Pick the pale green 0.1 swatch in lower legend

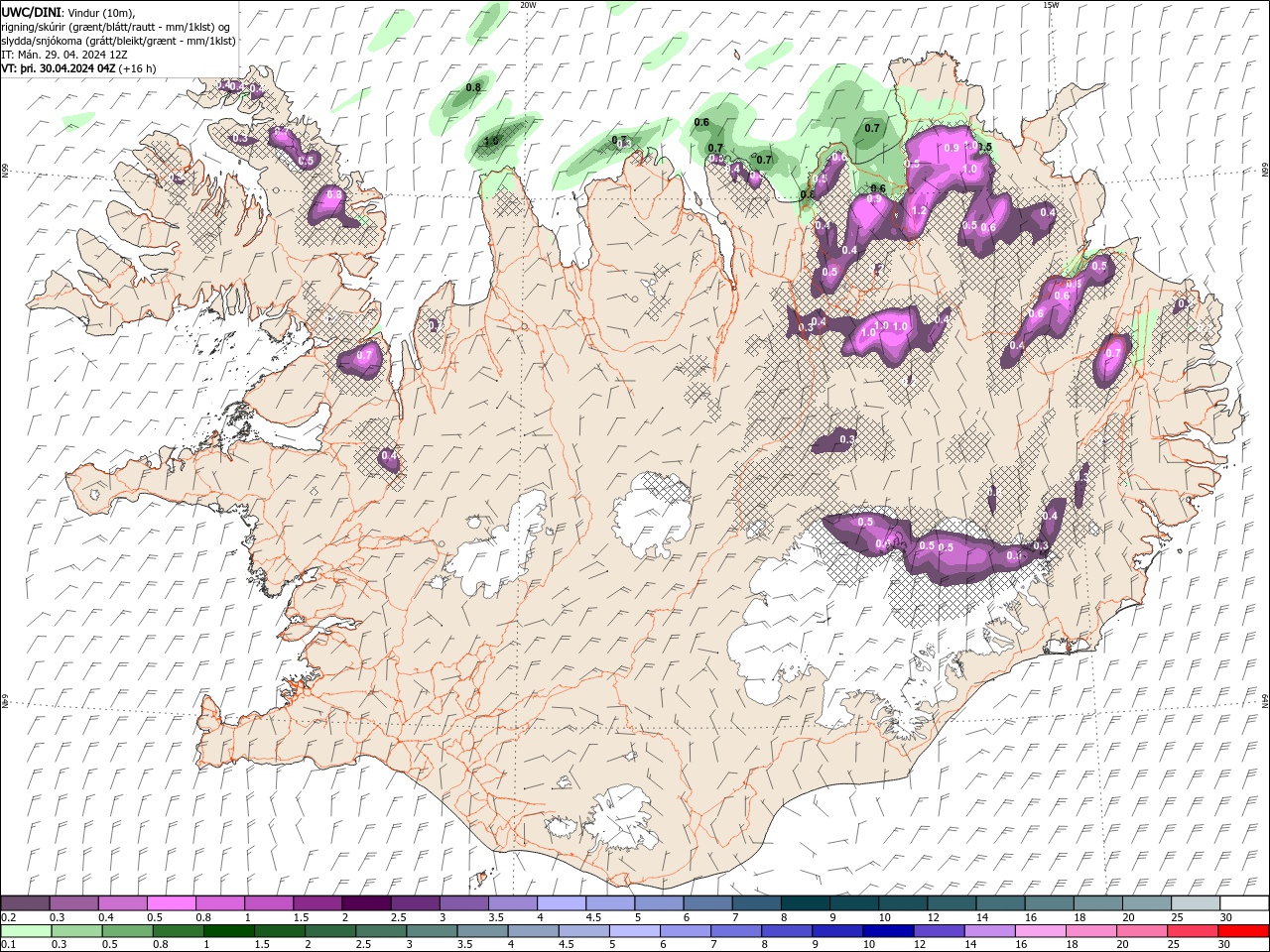click(x=26, y=931)
